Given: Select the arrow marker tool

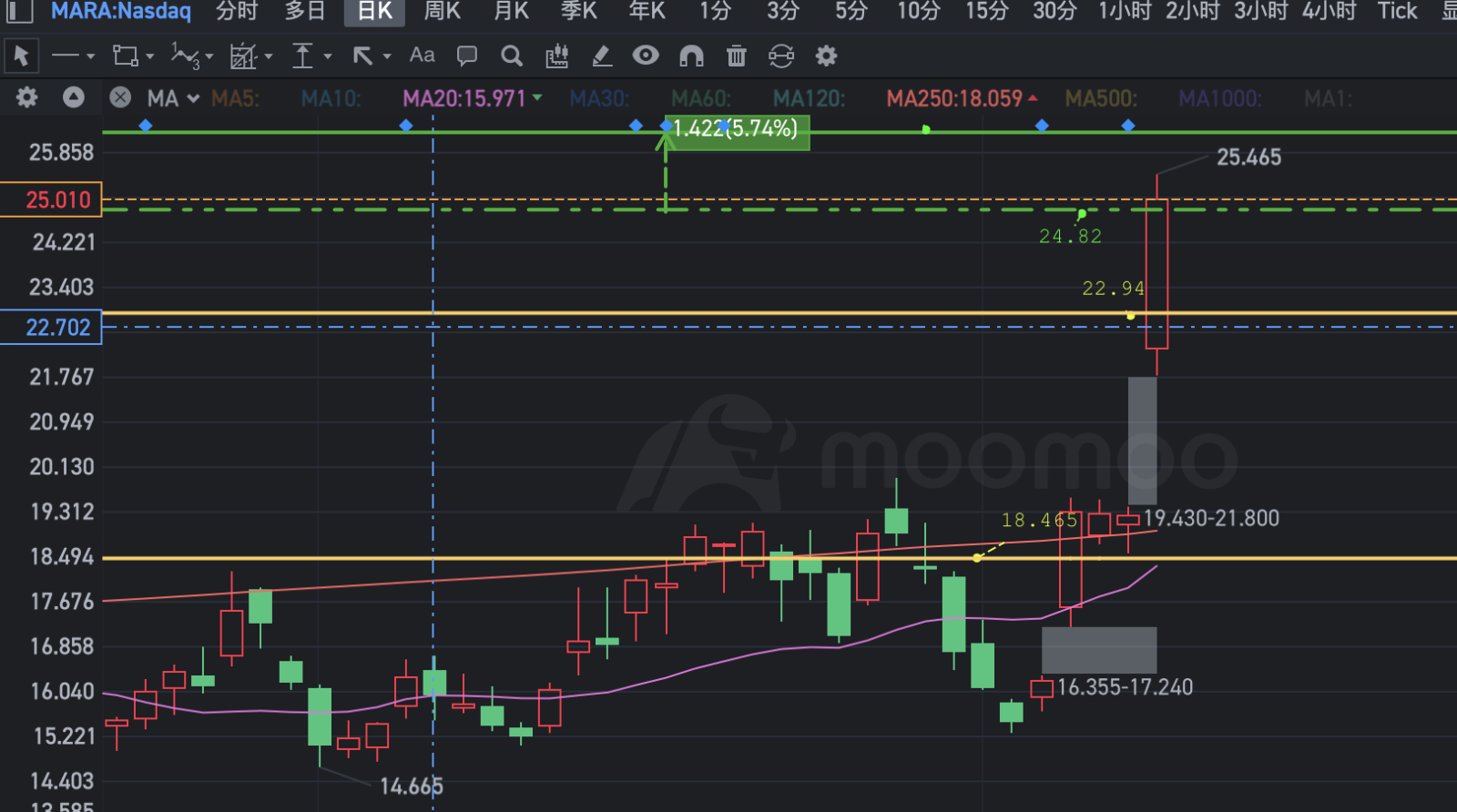Looking at the screenshot, I should (362, 56).
